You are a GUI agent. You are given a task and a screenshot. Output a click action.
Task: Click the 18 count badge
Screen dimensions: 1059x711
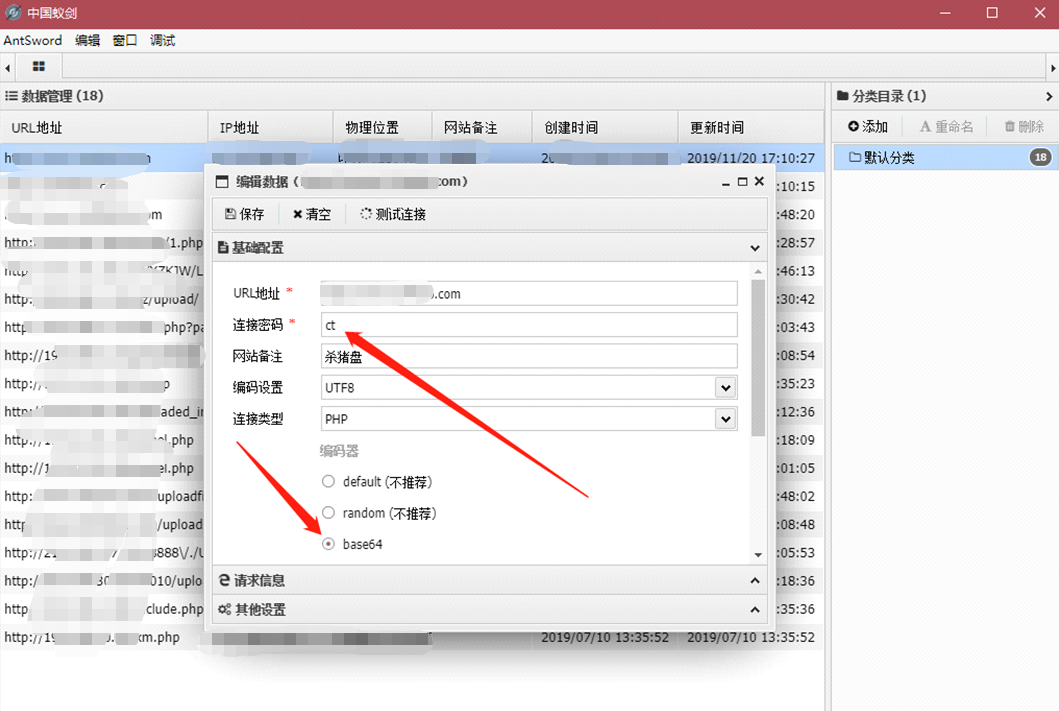pos(1041,157)
